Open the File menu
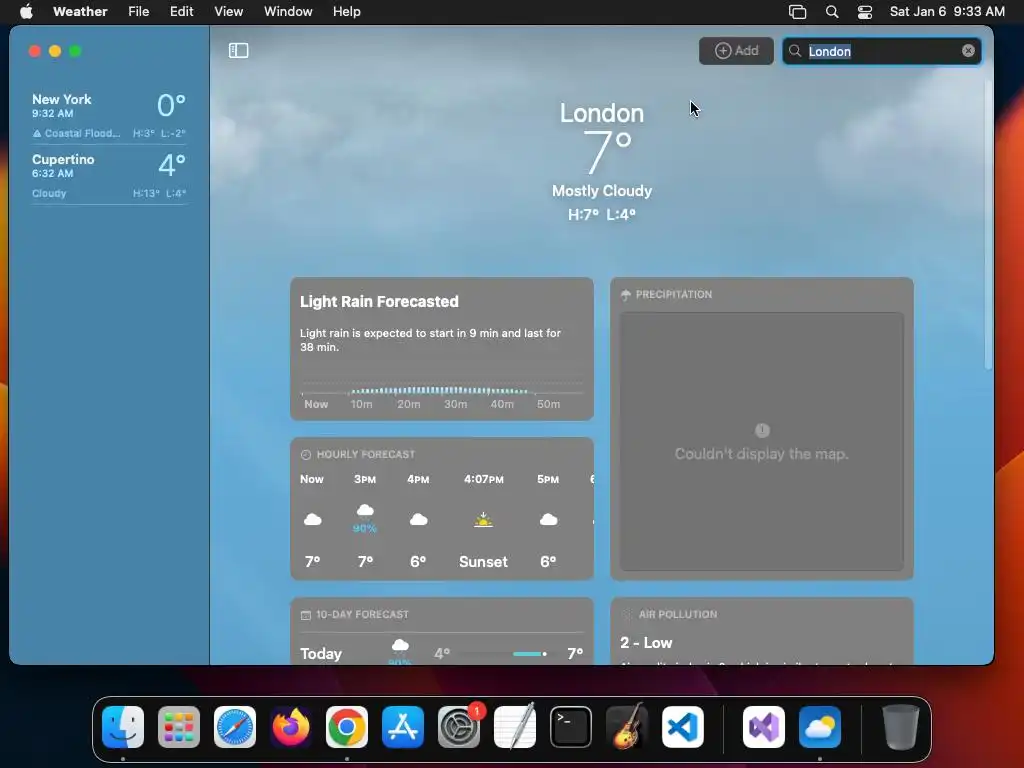Screen dimensions: 1024x768 coord(138,12)
